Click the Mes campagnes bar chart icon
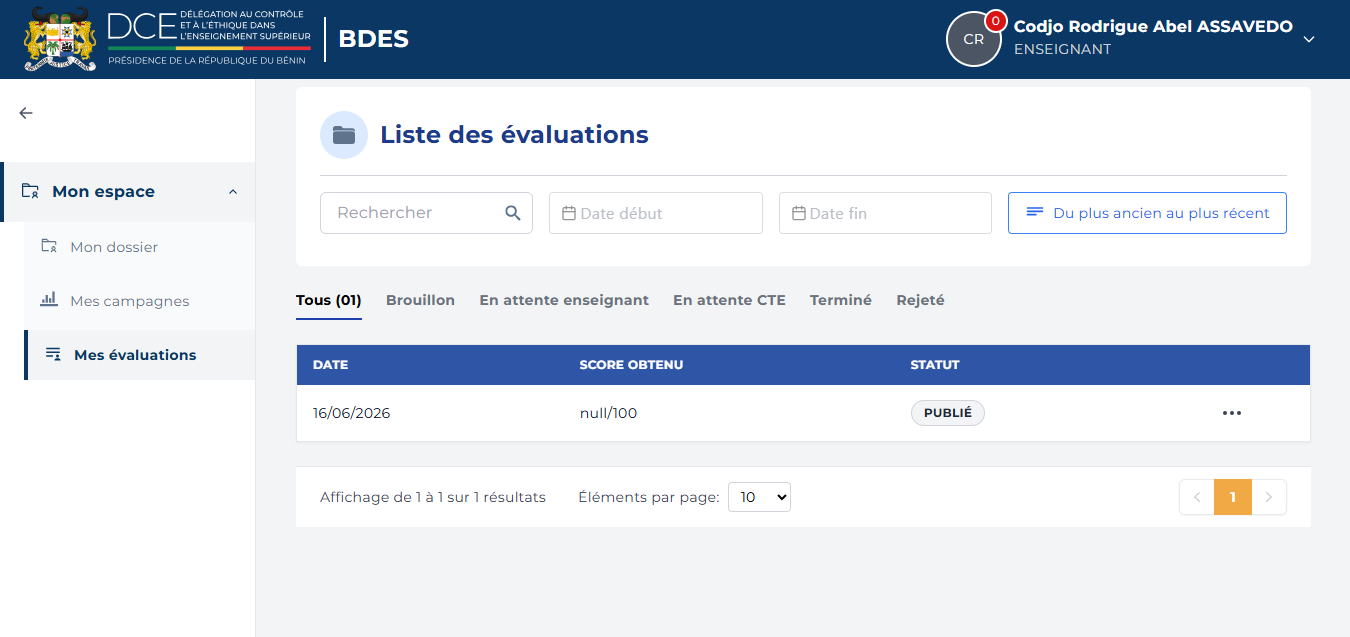This screenshot has height=637, width=1350. pyautogui.click(x=48, y=300)
